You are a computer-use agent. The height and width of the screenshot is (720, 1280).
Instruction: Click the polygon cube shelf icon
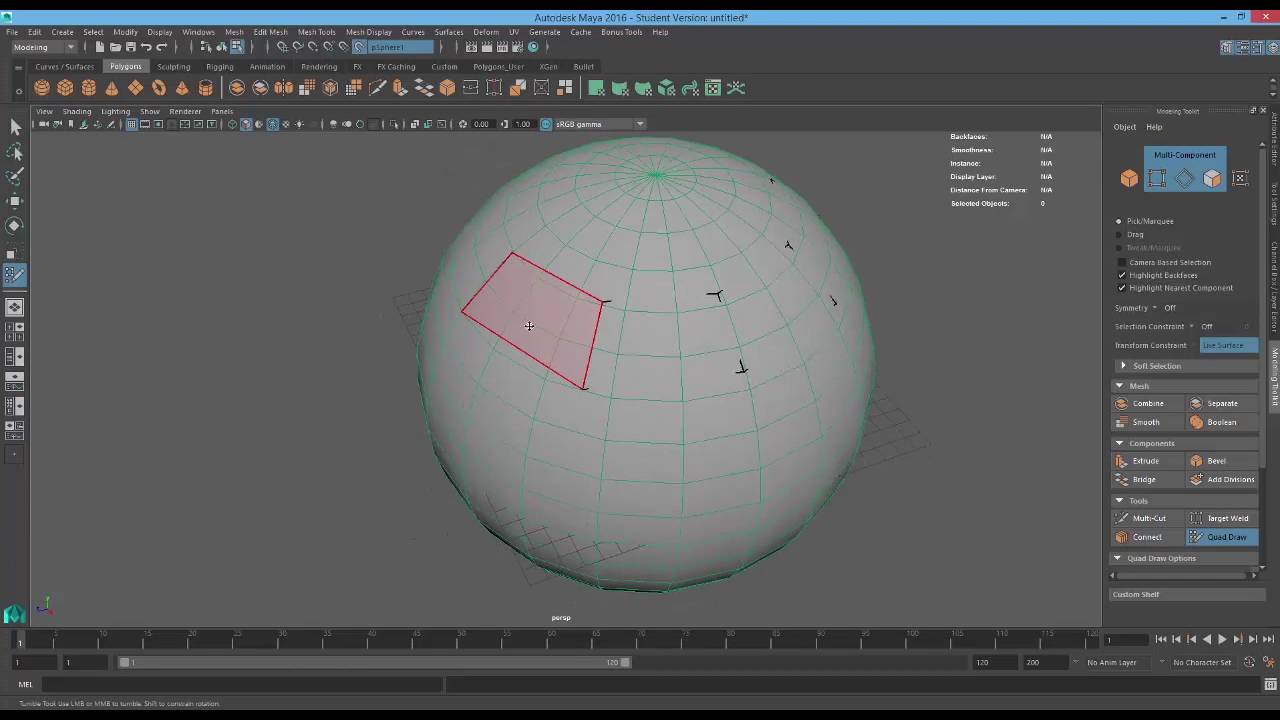[65, 88]
